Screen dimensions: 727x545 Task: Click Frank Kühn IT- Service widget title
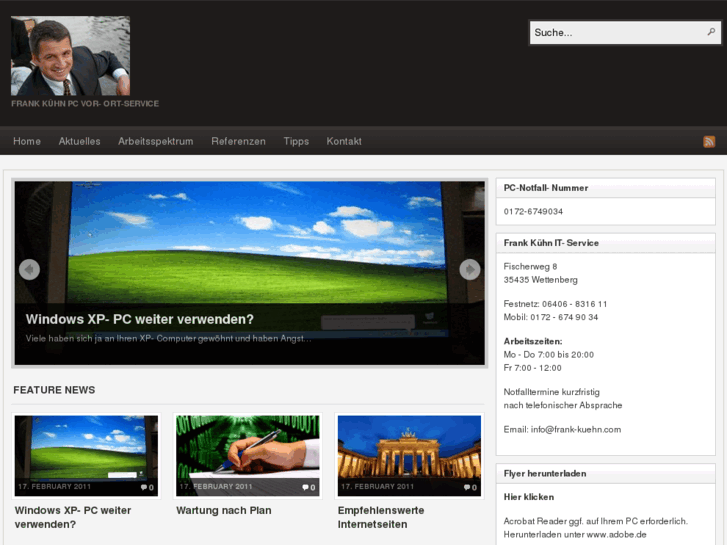[551, 243]
